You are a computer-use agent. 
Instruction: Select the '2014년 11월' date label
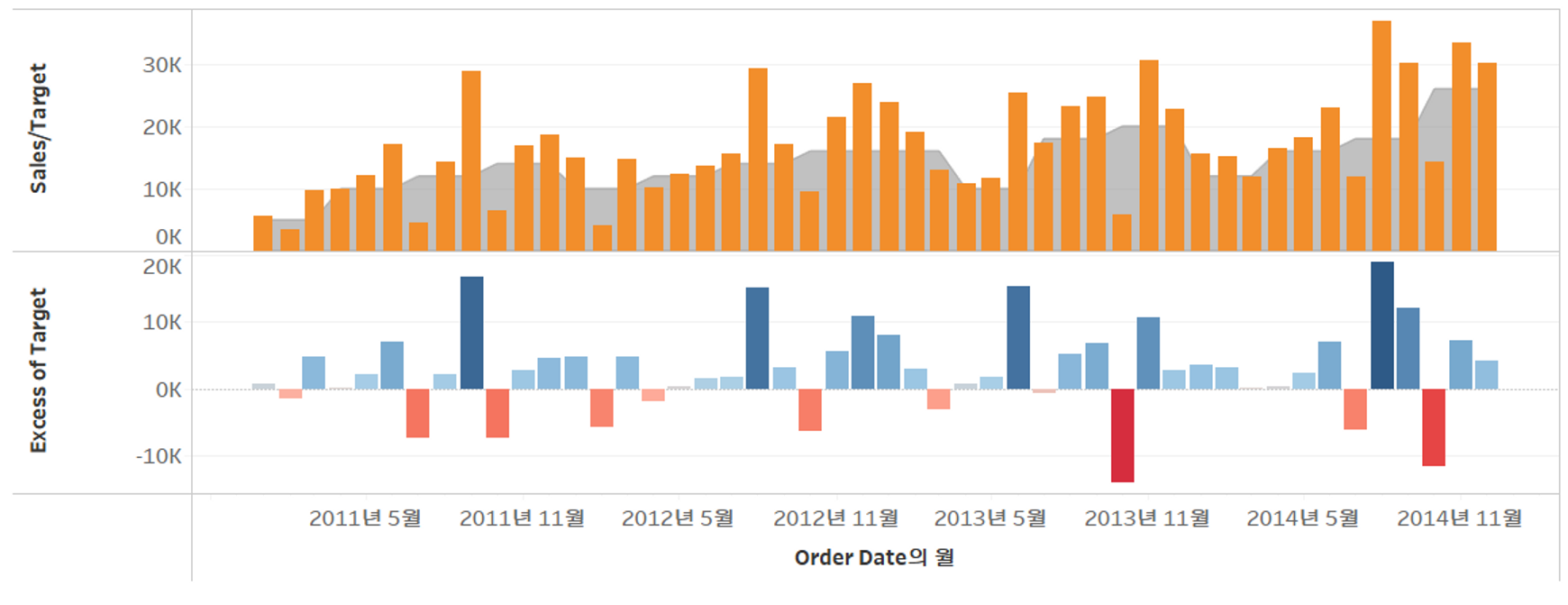pos(1460,518)
